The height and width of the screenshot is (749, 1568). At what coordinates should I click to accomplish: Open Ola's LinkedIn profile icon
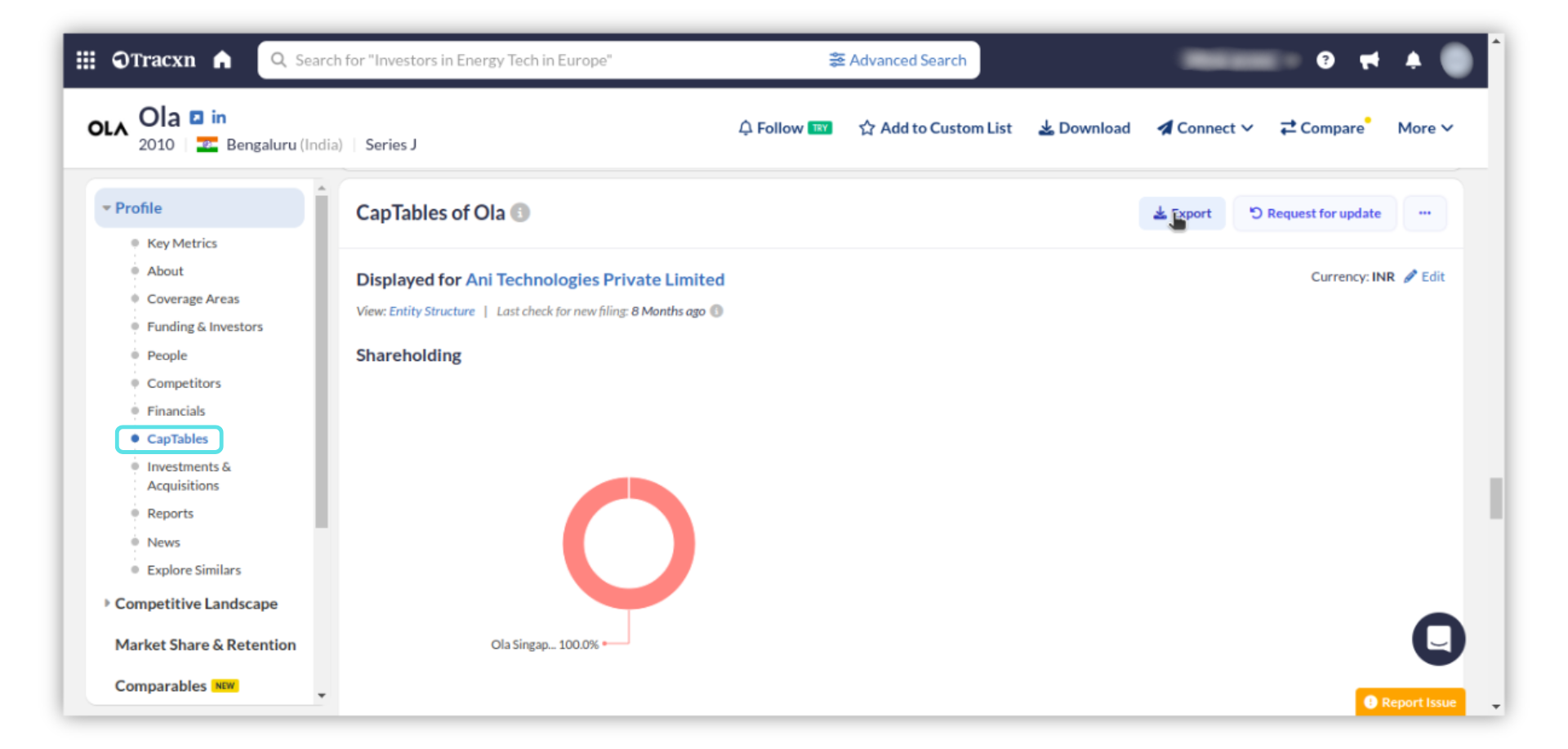pyautogui.click(x=219, y=118)
